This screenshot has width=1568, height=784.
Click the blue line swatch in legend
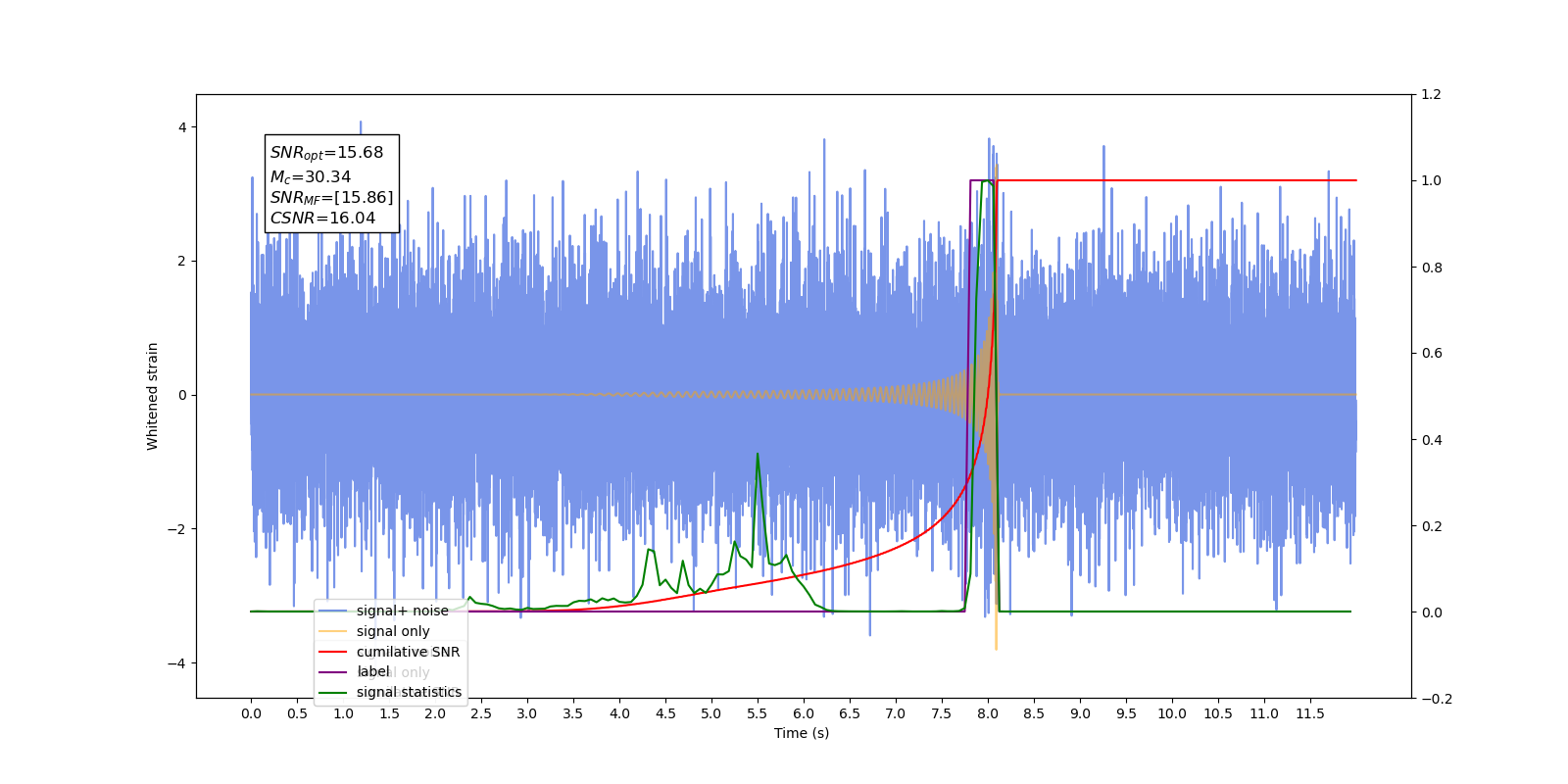333,611
